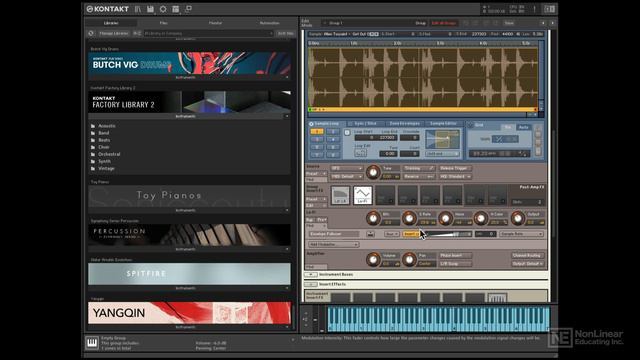The width and height of the screenshot is (640, 360).
Task: Open the Output Default dropdown in Amplifier
Action: pyautogui.click(x=528, y=264)
